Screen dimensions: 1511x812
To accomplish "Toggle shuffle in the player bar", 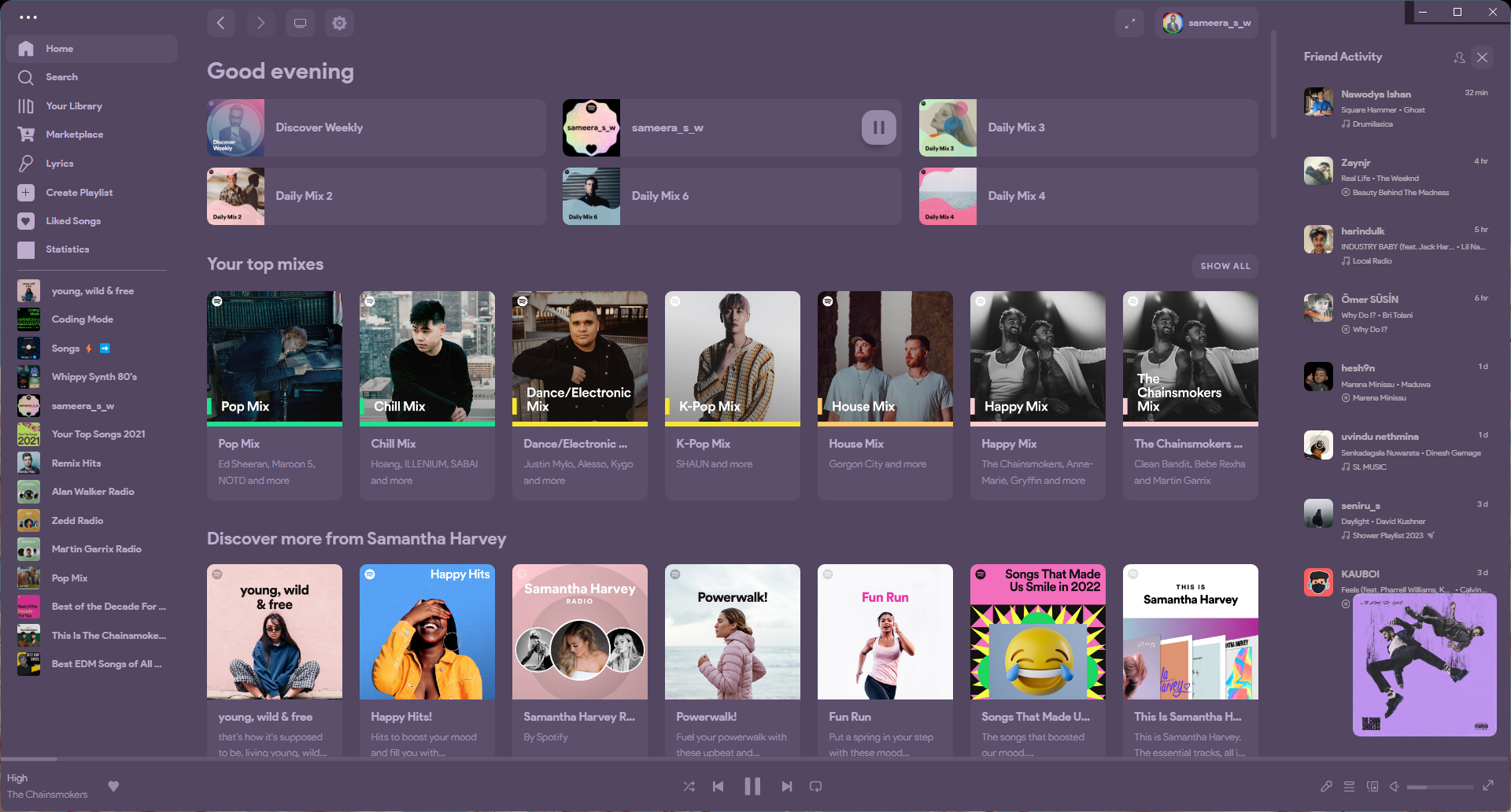I will coord(689,786).
